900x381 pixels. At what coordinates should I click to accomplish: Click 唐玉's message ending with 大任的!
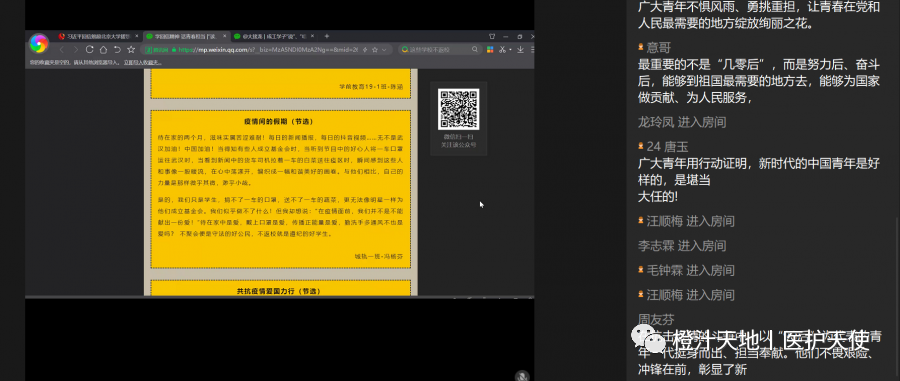(759, 180)
